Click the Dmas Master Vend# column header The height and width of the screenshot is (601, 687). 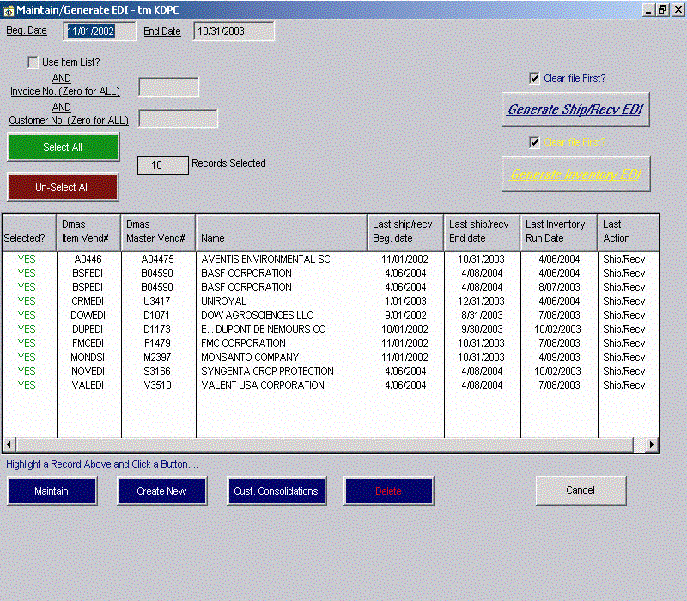(x=158, y=233)
